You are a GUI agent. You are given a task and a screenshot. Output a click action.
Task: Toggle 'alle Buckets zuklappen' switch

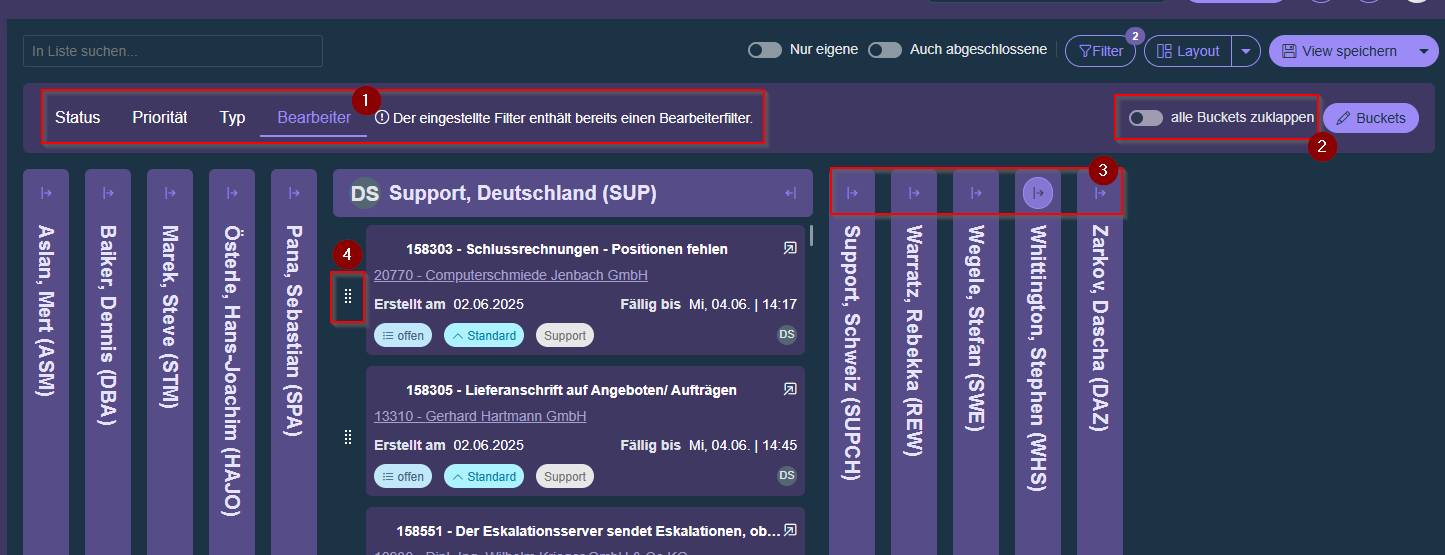[1146, 118]
